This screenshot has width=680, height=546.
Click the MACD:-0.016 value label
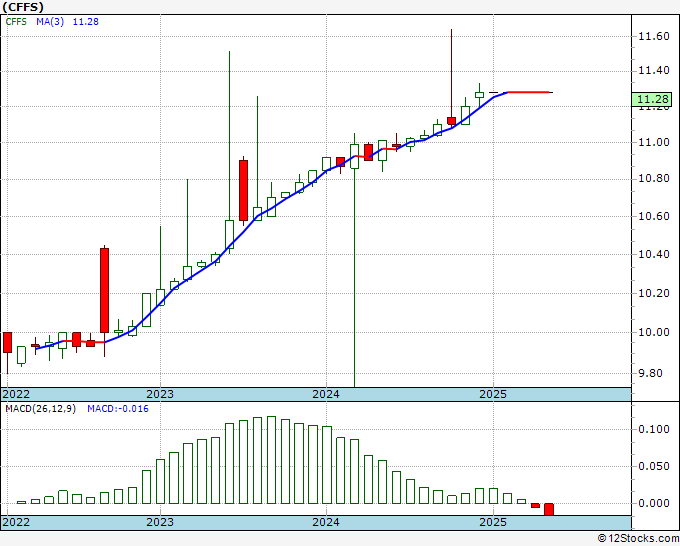tap(118, 409)
